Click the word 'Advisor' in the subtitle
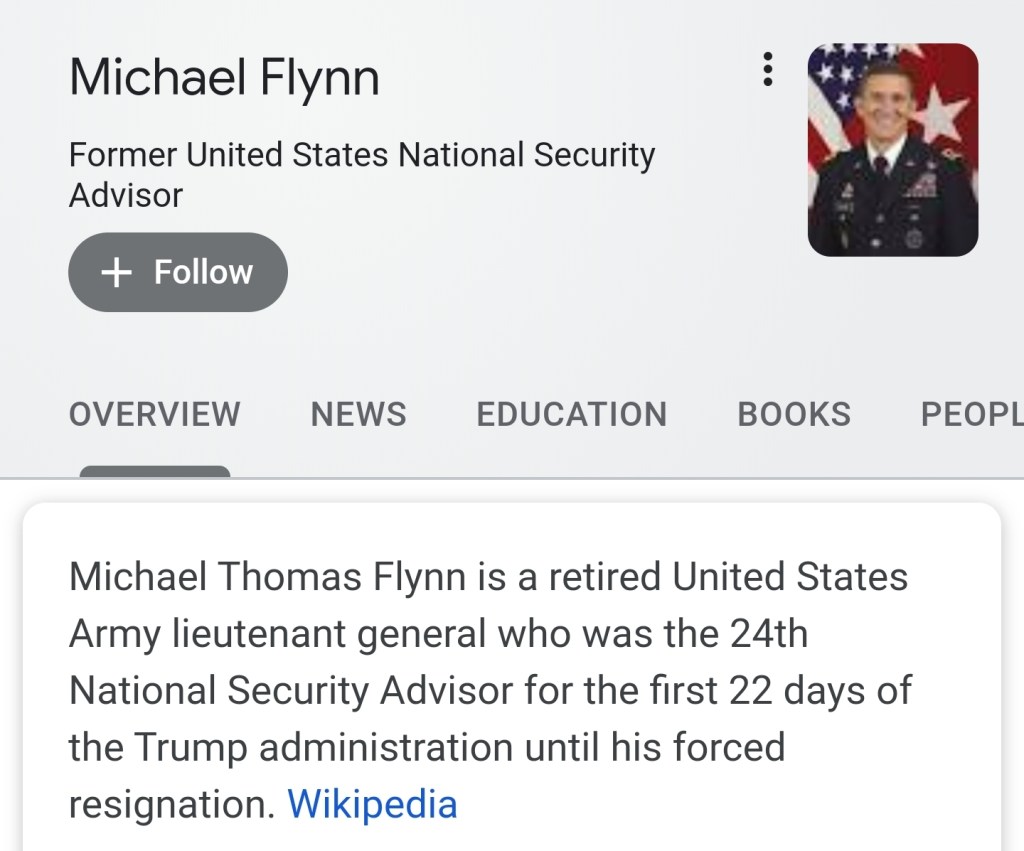 point(125,195)
